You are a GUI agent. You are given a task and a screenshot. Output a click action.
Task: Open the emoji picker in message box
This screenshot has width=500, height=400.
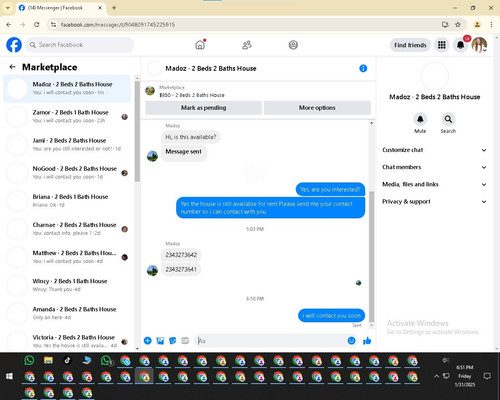pos(351,341)
